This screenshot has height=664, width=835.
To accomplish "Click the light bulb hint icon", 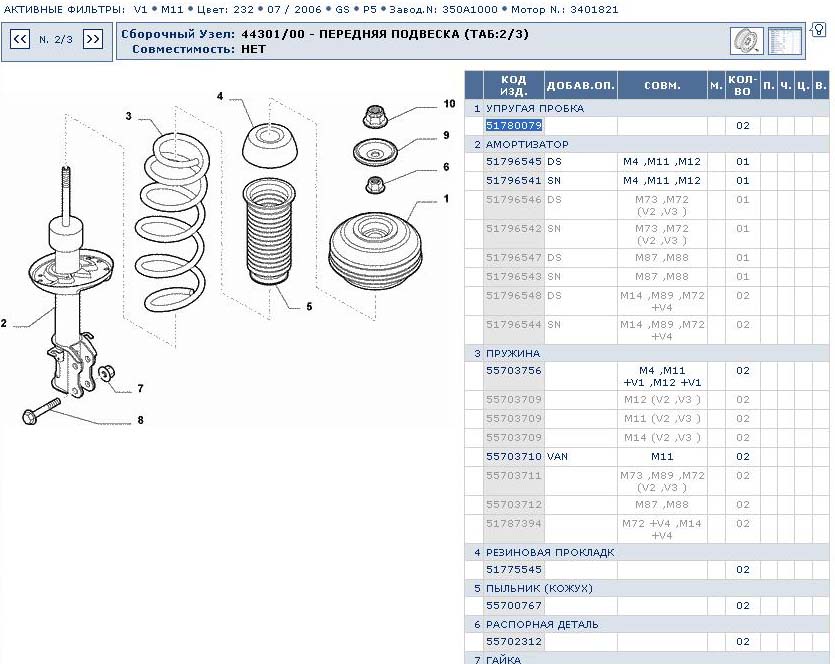I will 819,30.
